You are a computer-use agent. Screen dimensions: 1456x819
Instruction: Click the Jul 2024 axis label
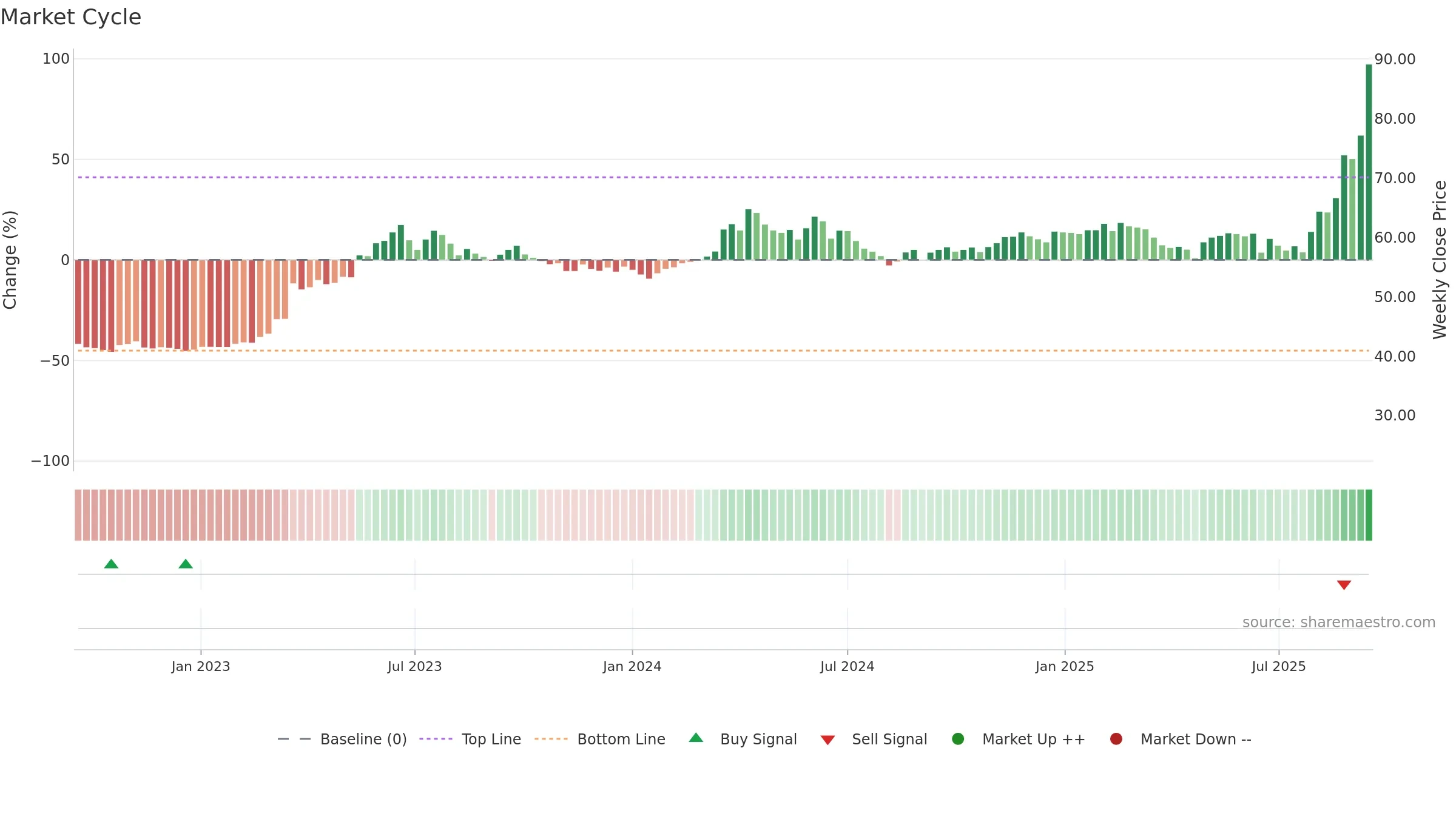tap(848, 667)
